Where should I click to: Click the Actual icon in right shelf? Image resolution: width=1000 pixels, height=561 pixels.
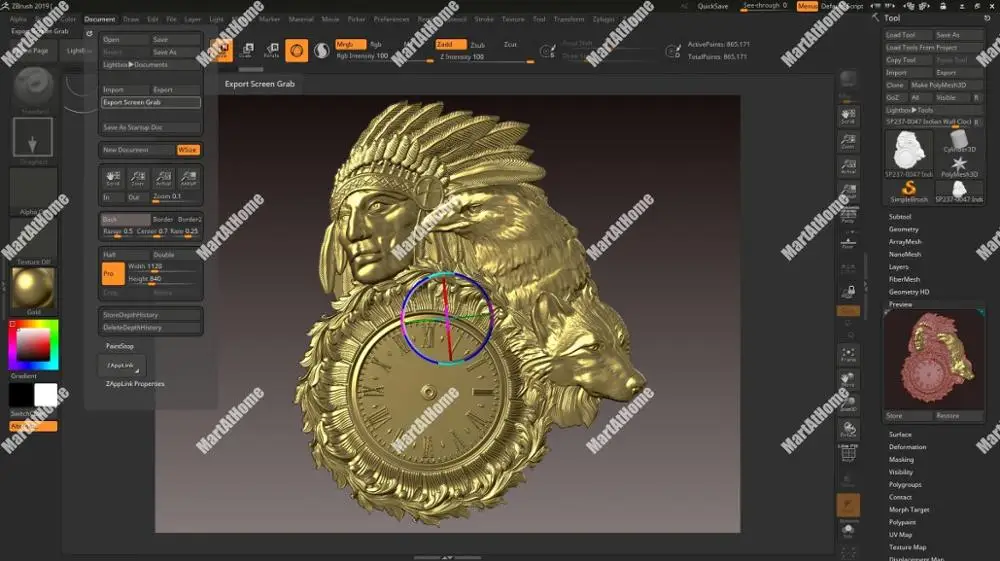click(848, 167)
